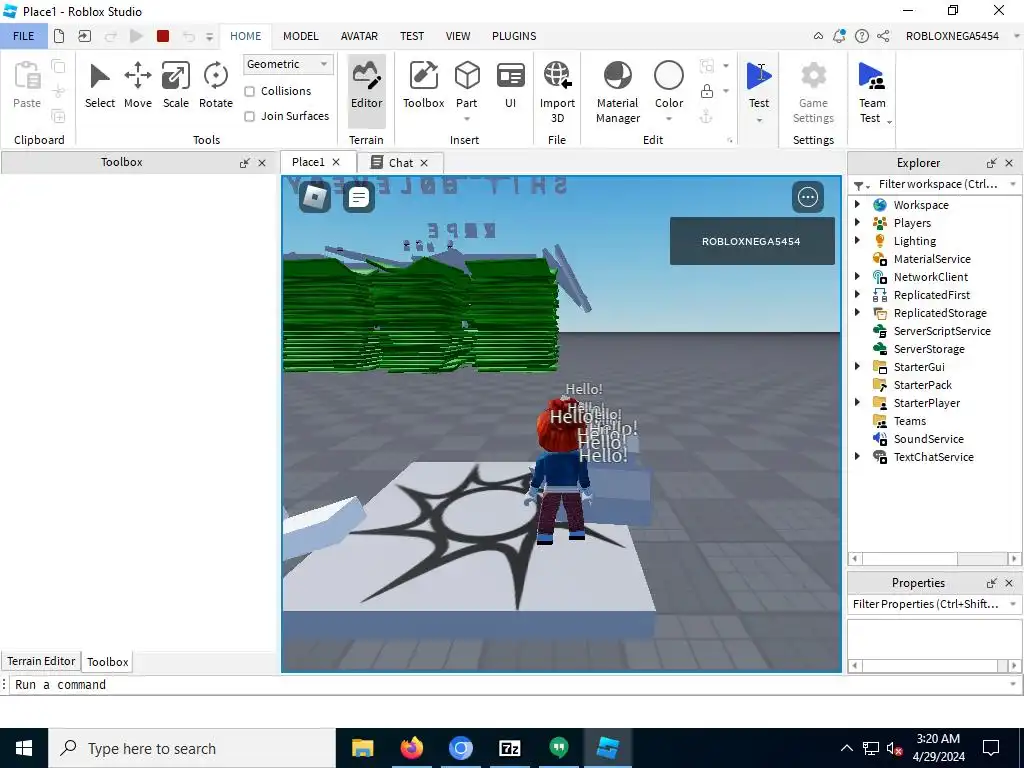Open Firefox from the taskbar

click(411, 748)
